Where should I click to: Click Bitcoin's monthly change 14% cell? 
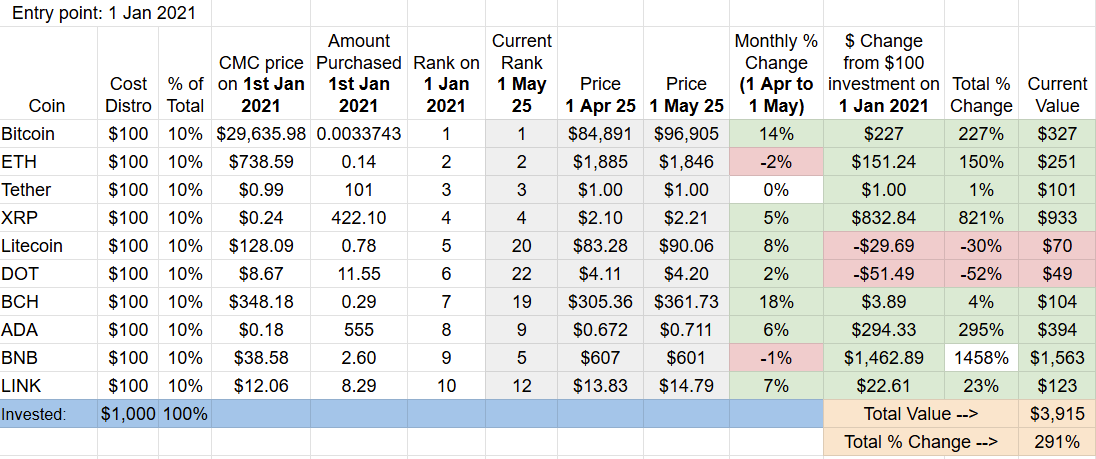(x=777, y=133)
